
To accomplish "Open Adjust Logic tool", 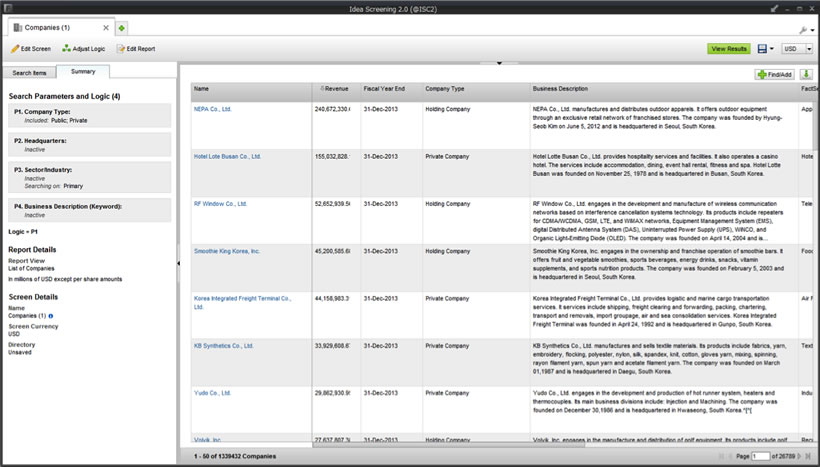I will pyautogui.click(x=84, y=49).
